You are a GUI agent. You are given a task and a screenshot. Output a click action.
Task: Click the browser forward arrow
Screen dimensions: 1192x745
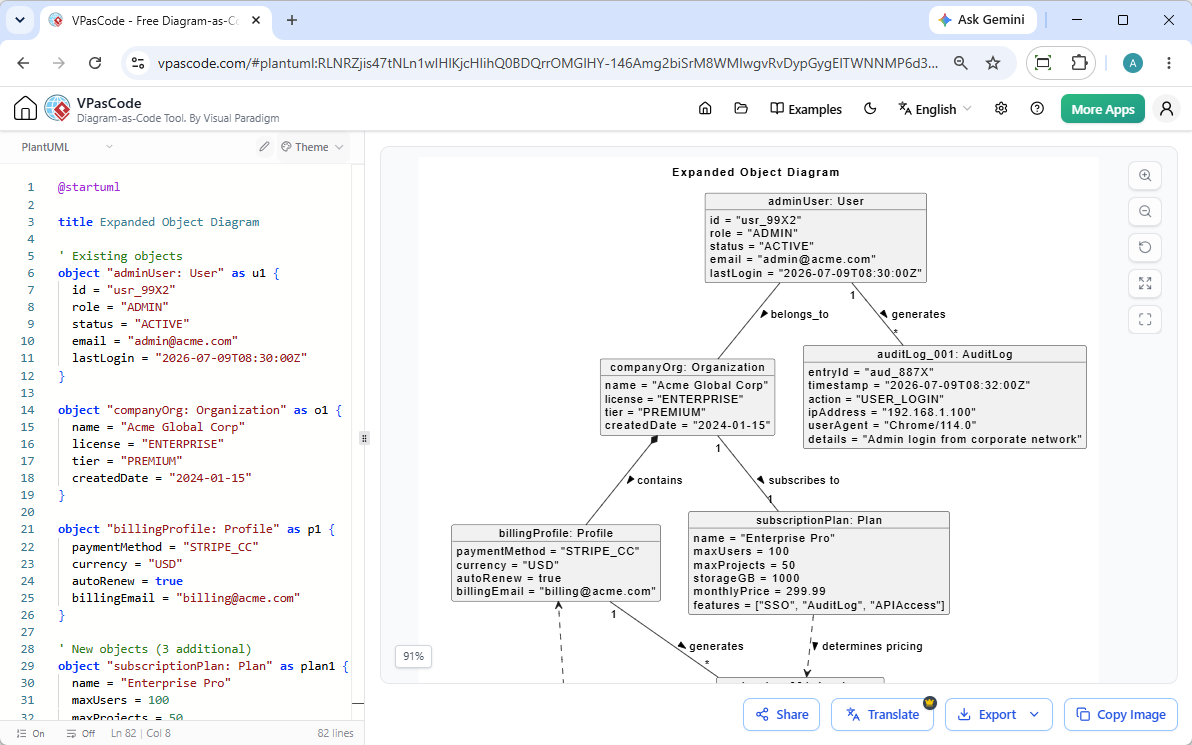click(59, 63)
